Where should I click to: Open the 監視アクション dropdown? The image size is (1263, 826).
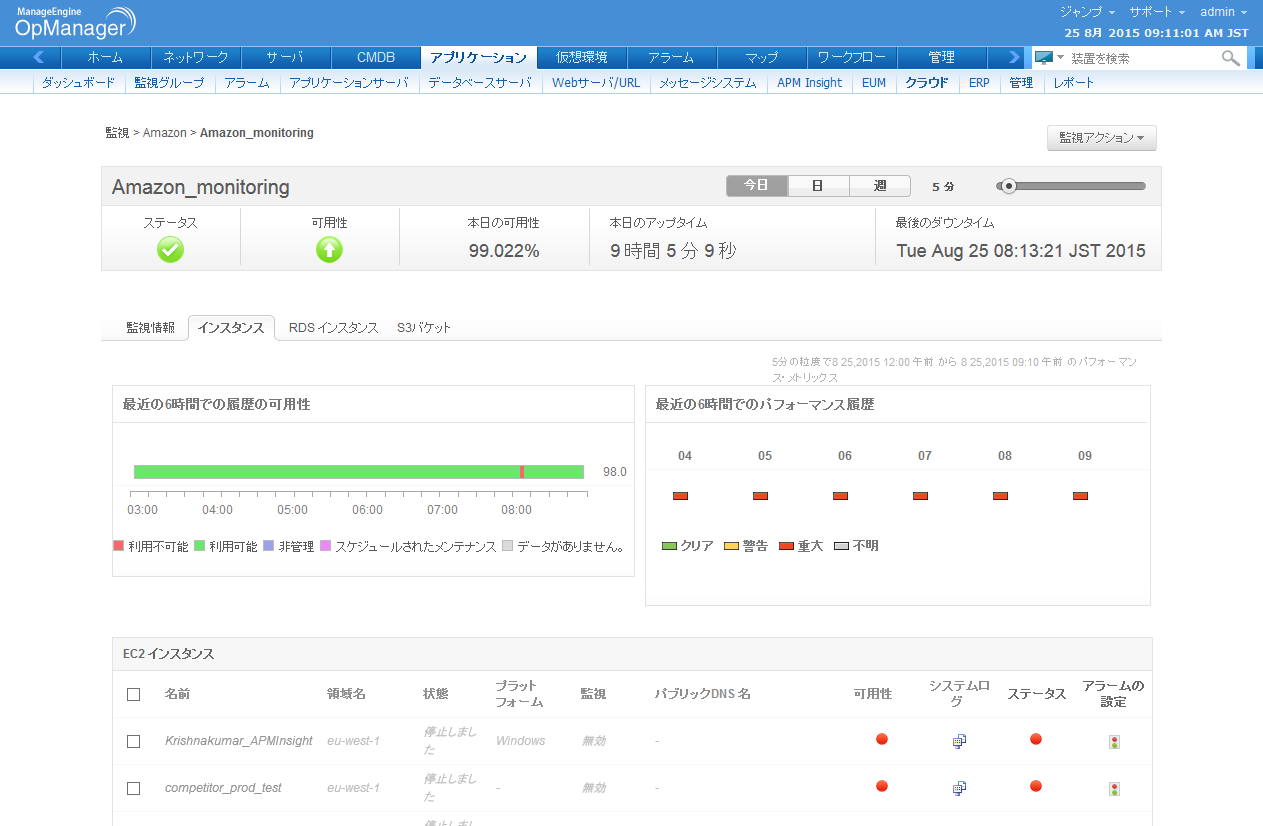click(x=1101, y=138)
